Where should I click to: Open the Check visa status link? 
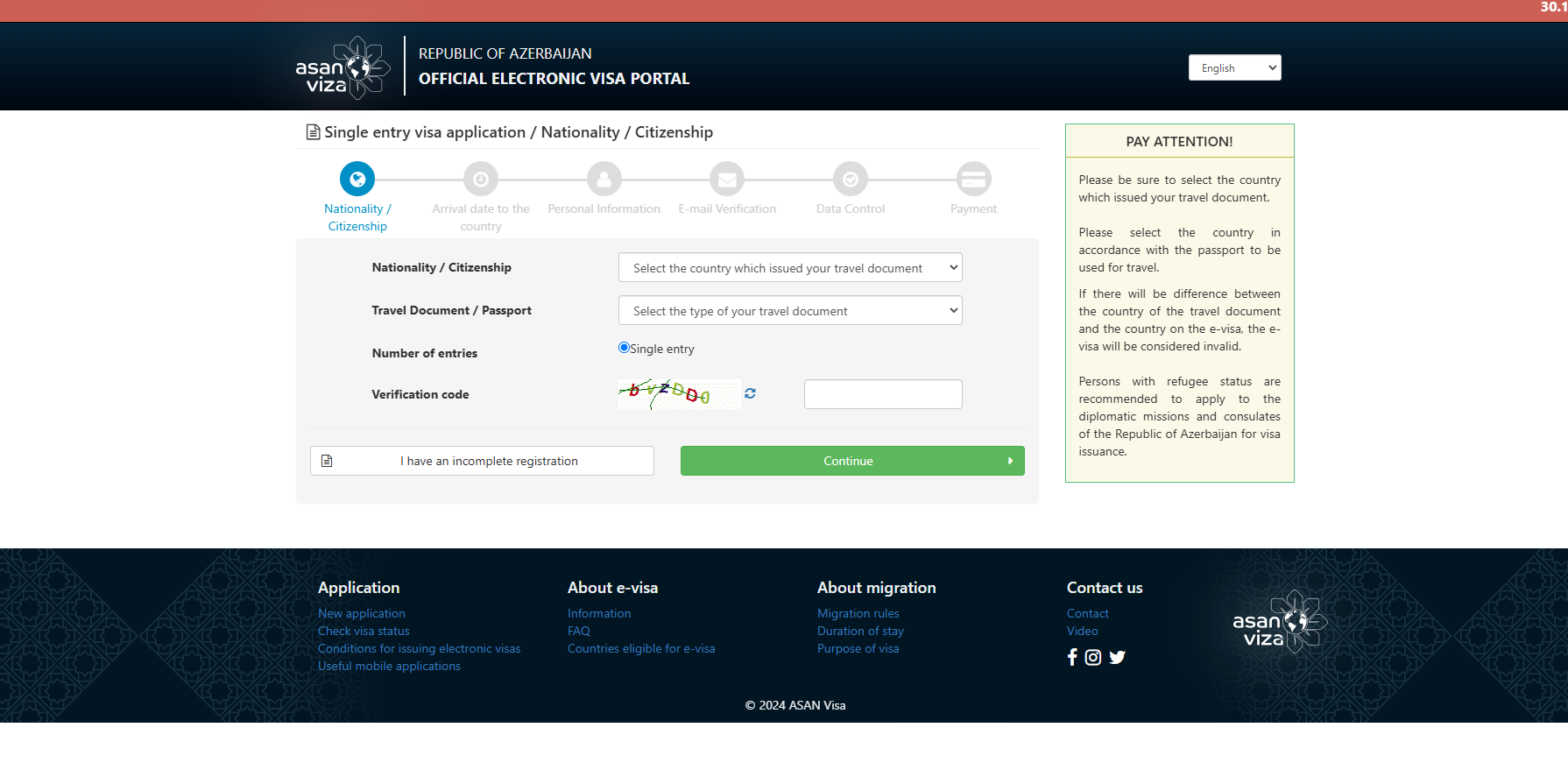pos(364,631)
